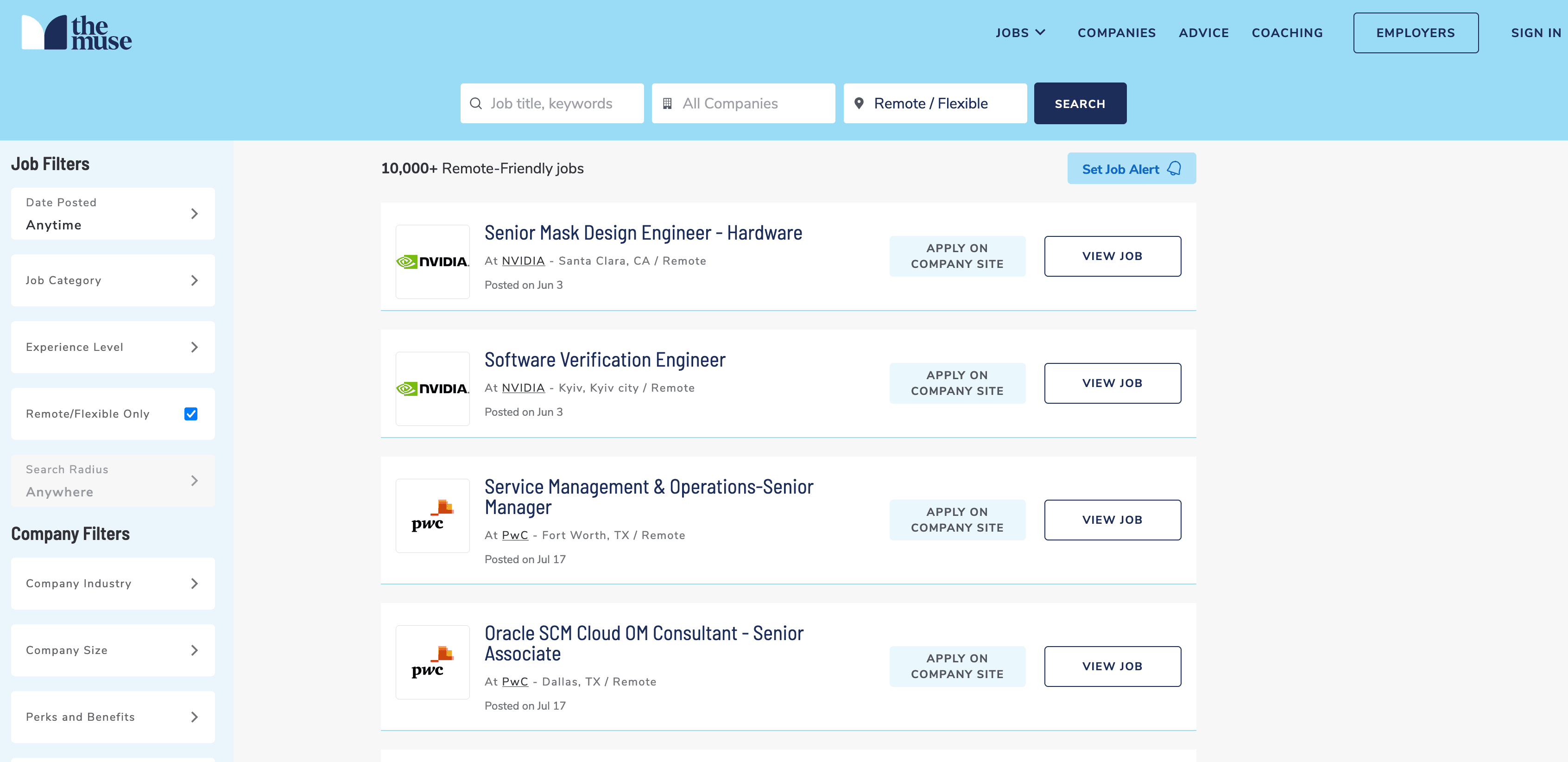Expand the Date Posted filter
1568x762 pixels.
[x=113, y=214]
